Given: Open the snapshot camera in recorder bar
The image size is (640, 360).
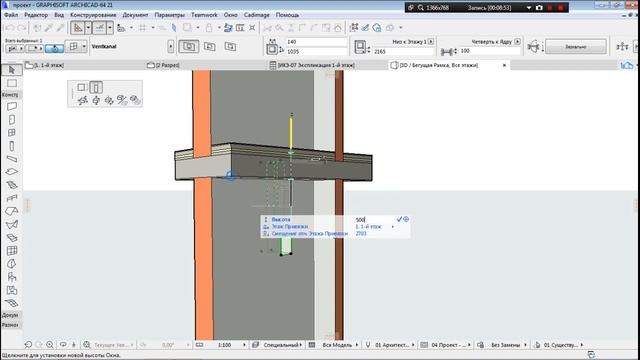Looking at the screenshot, I should coord(539,7).
